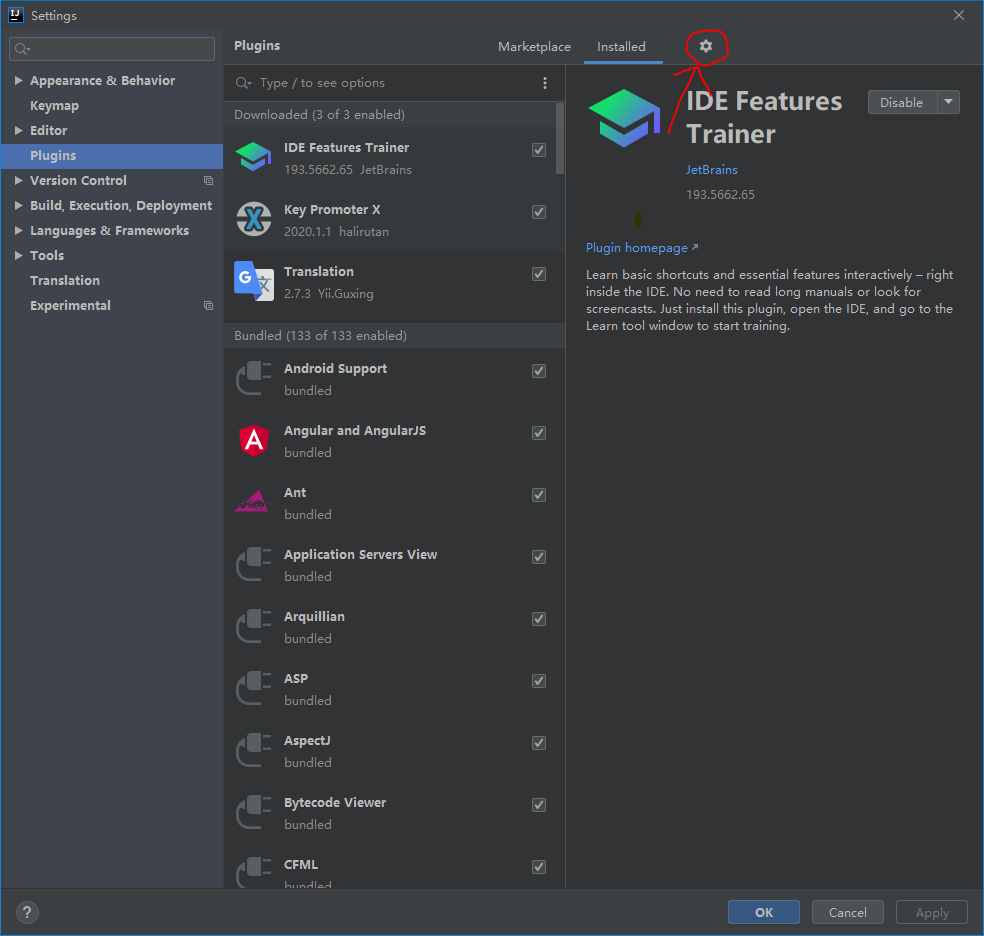984x936 pixels.
Task: Click the IDE Features Trainer plugin icon
Action: tap(253, 157)
